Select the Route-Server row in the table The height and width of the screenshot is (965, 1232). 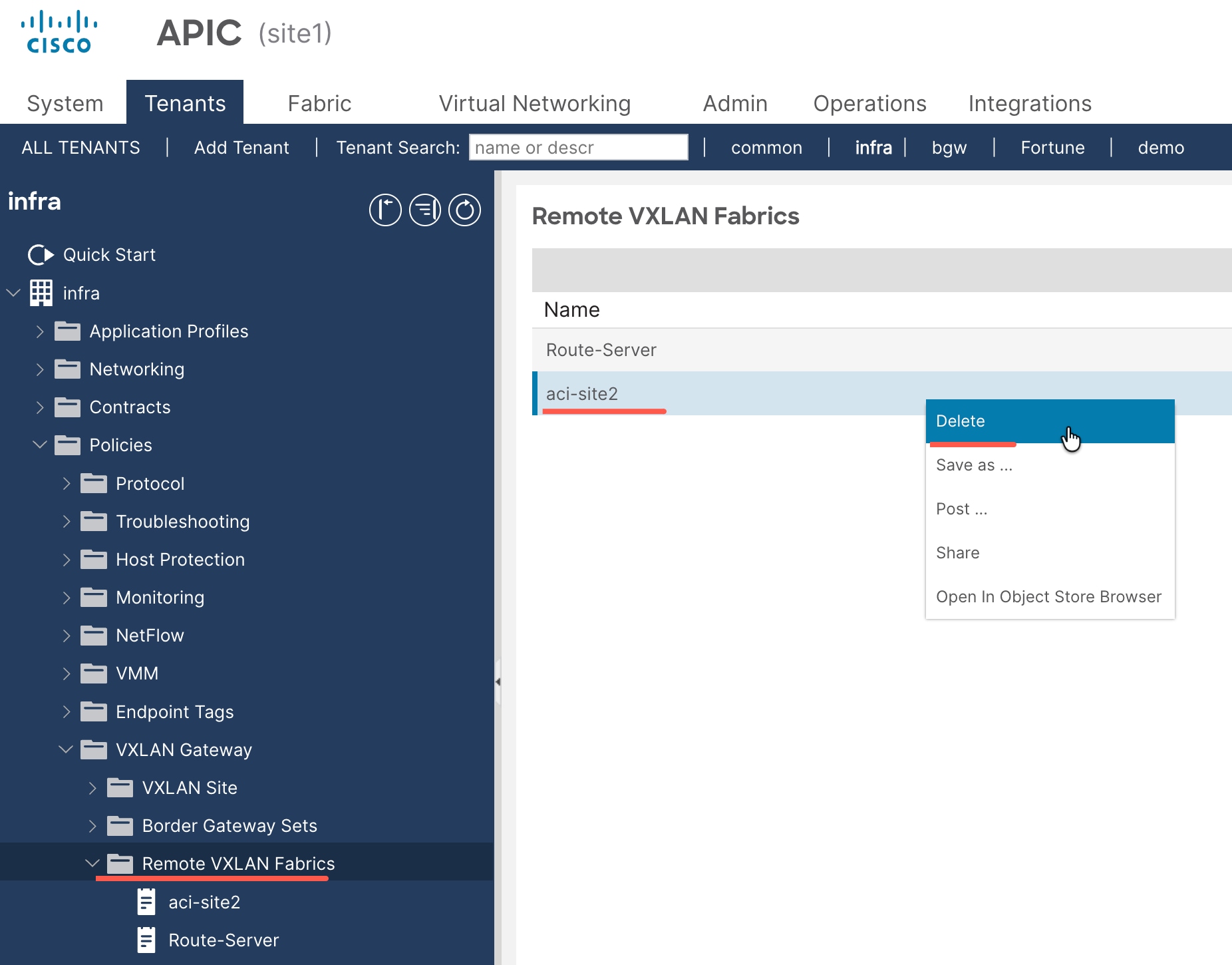coord(881,350)
